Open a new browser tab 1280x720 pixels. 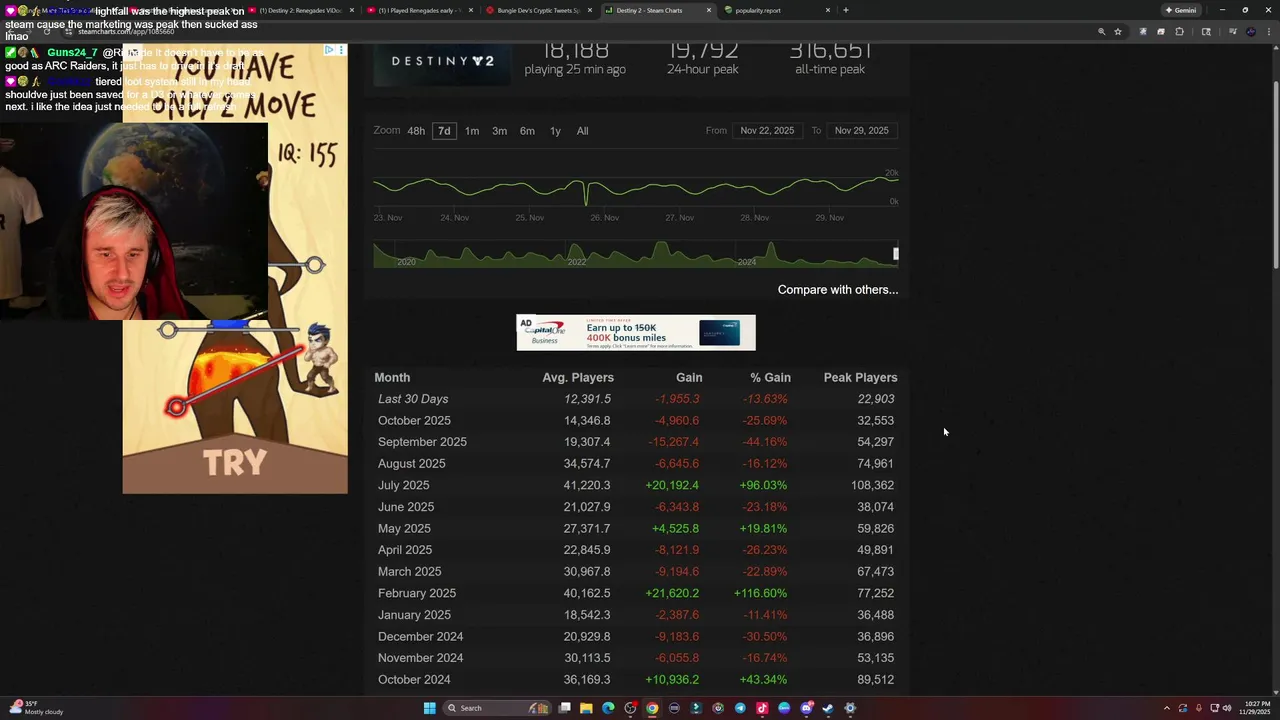846,10
